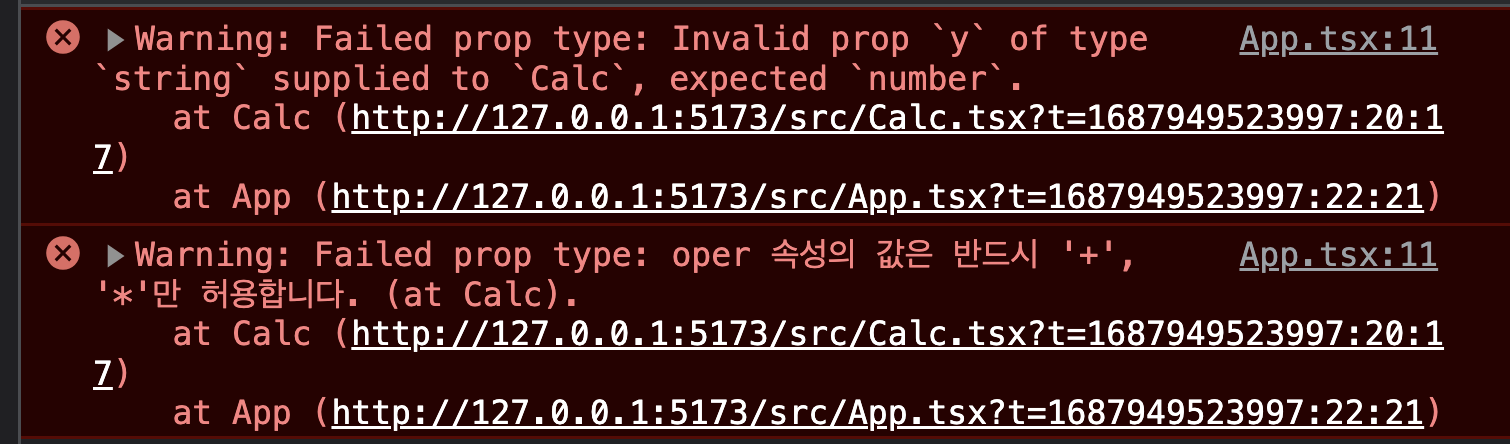Click the 'at App' label in the first stack trace
Image resolution: width=1510 pixels, height=444 pixels.
[232, 197]
